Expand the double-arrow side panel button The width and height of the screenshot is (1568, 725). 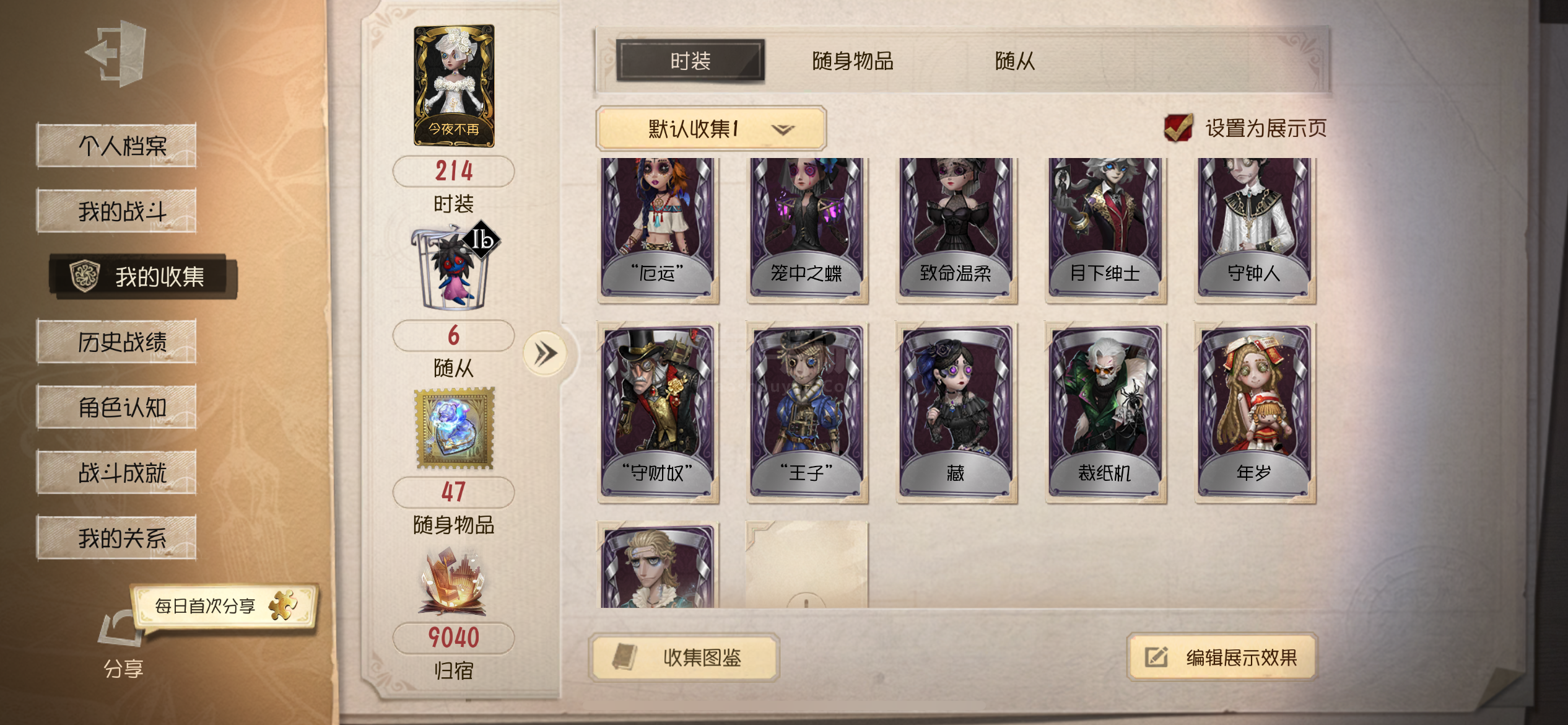click(545, 354)
